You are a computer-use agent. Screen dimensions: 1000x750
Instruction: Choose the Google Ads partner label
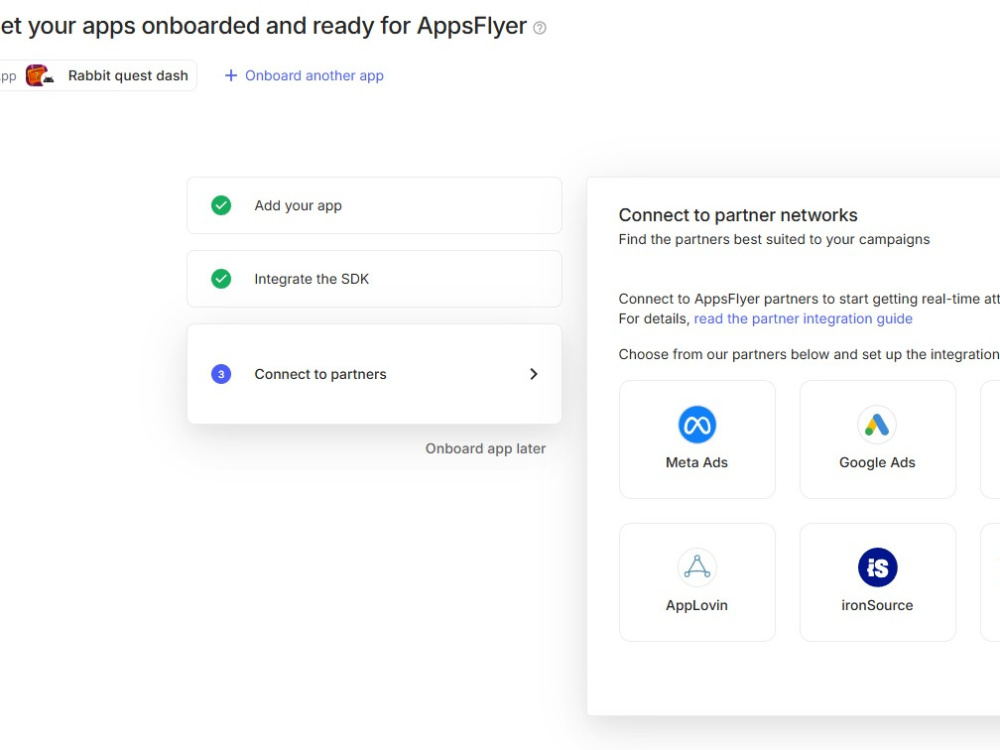[x=877, y=462]
